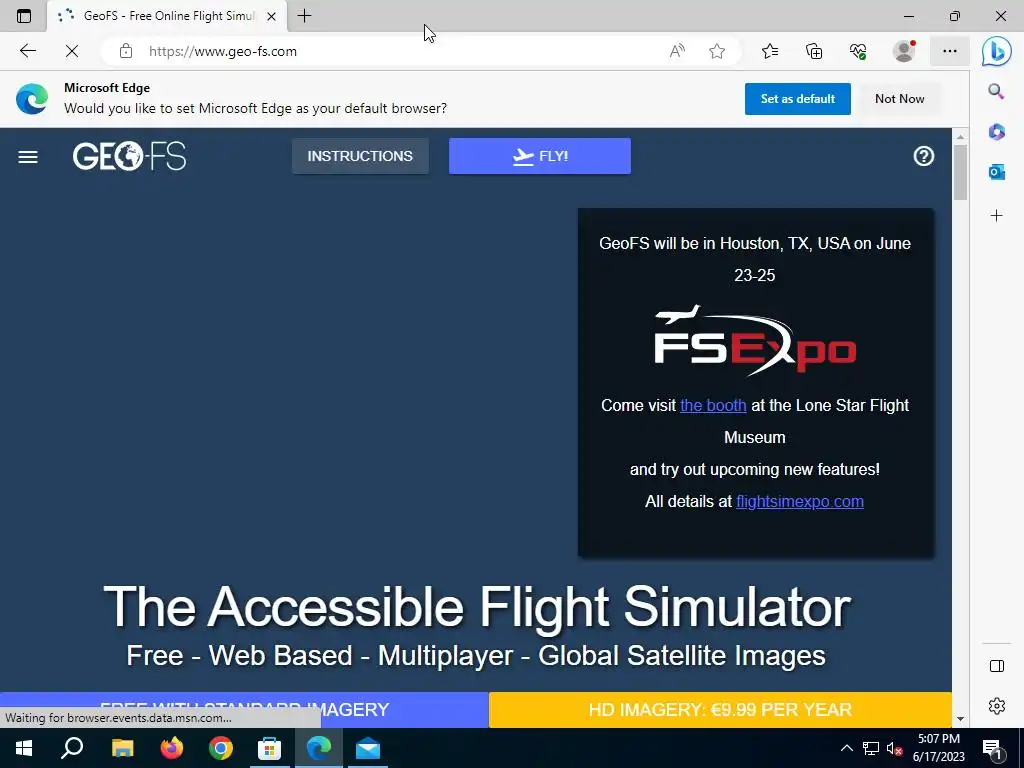Follow 'the booth' link

point(712,405)
